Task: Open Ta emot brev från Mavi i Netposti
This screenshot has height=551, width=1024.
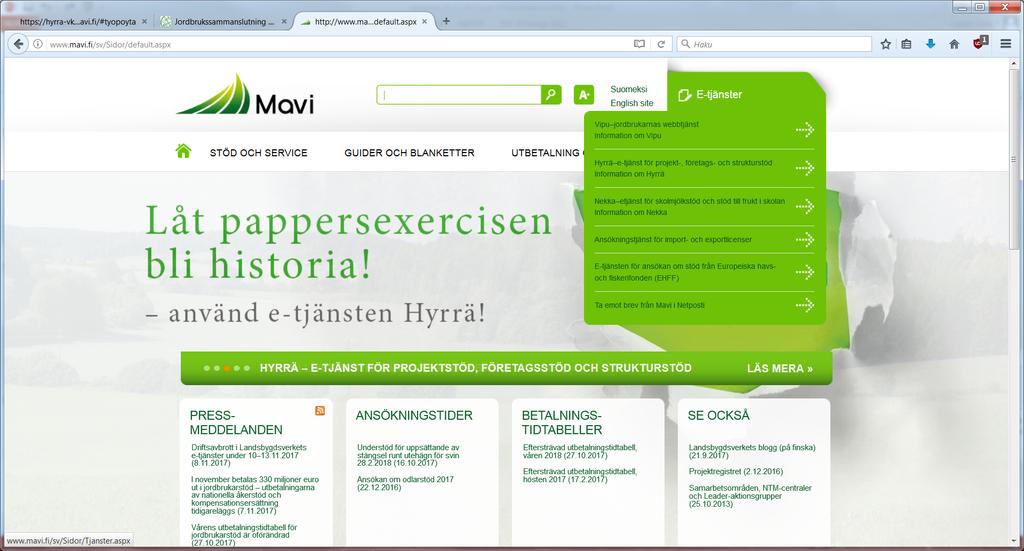Action: [649, 305]
